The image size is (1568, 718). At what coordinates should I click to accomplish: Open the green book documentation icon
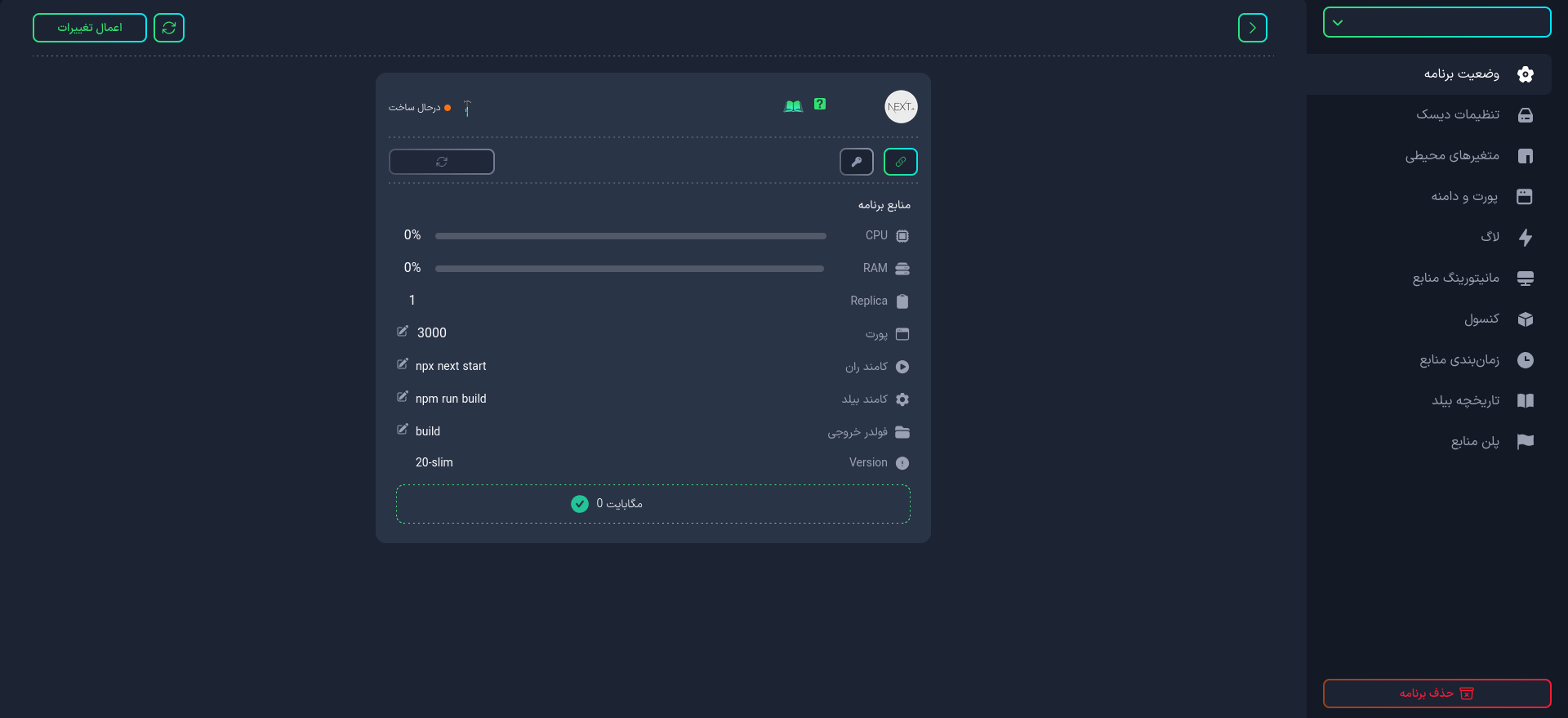click(793, 106)
